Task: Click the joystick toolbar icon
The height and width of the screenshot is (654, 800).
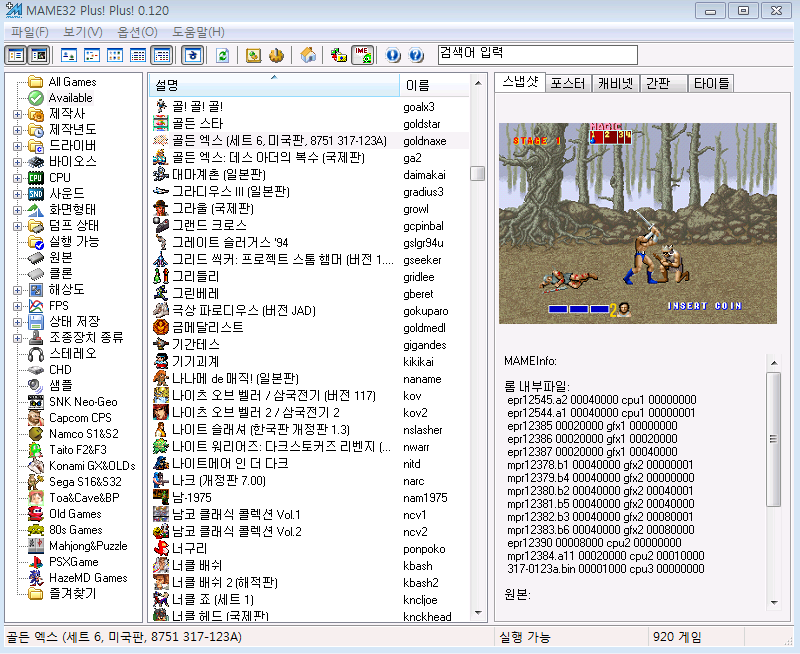Action: click(276, 55)
